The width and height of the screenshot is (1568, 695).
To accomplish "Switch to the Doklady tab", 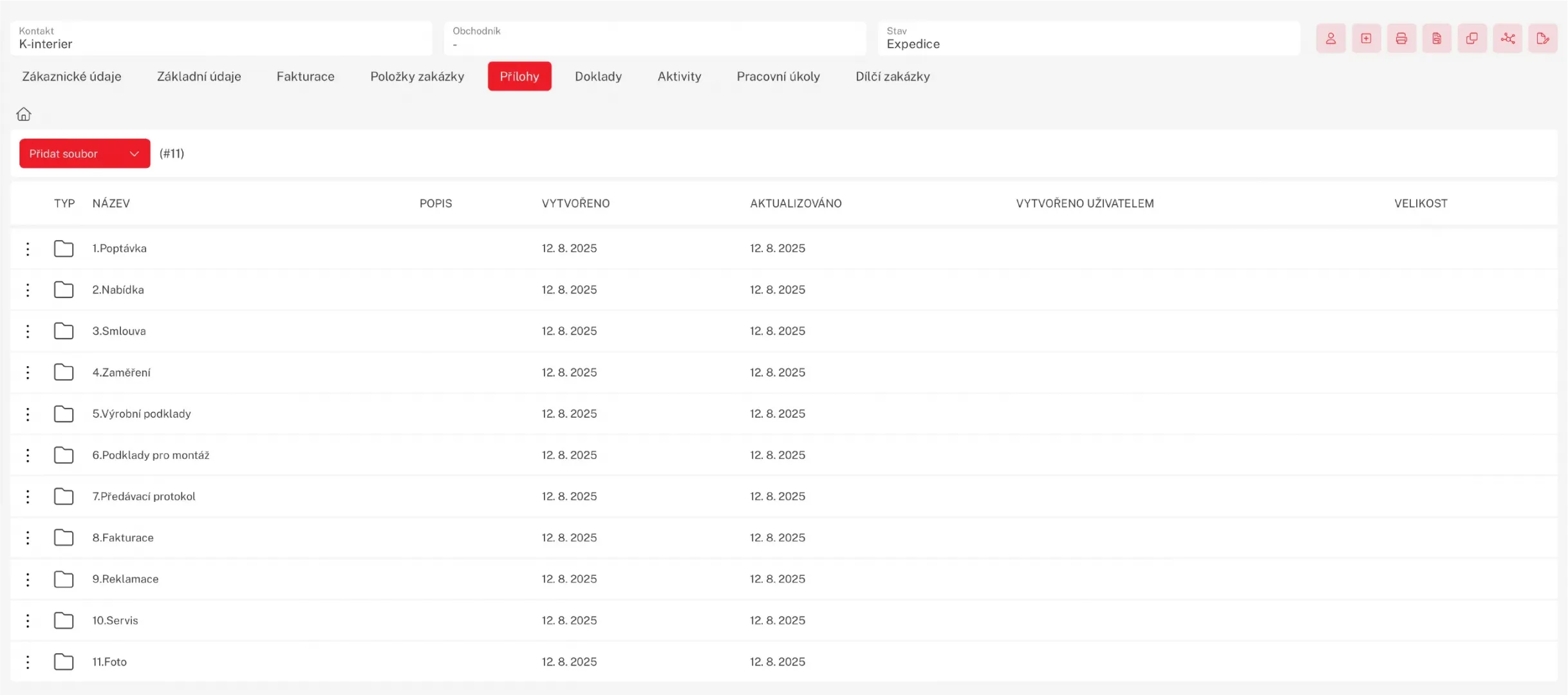I will [598, 76].
